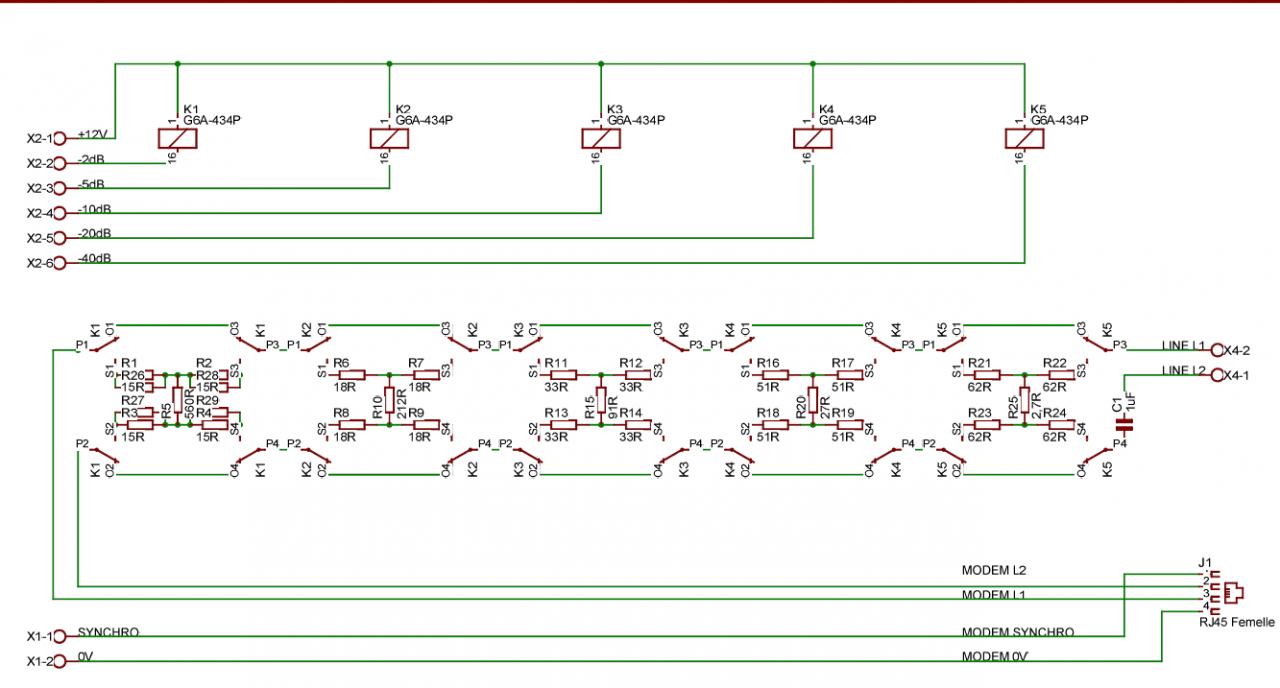This screenshot has height=688, width=1280.
Task: Click the SYNCHRO label beside X1-1
Action: point(108,632)
